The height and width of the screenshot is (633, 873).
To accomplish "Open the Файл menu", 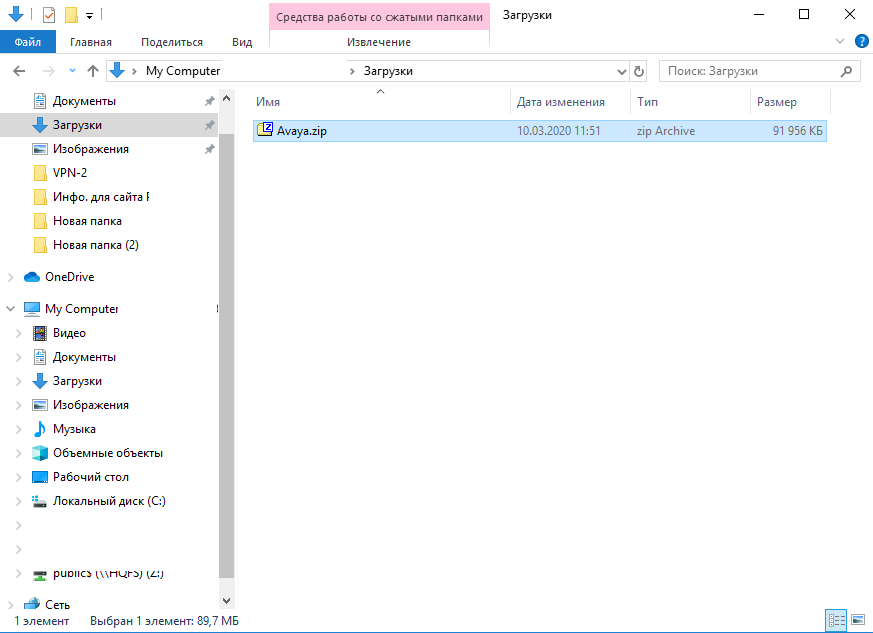I will 28,42.
